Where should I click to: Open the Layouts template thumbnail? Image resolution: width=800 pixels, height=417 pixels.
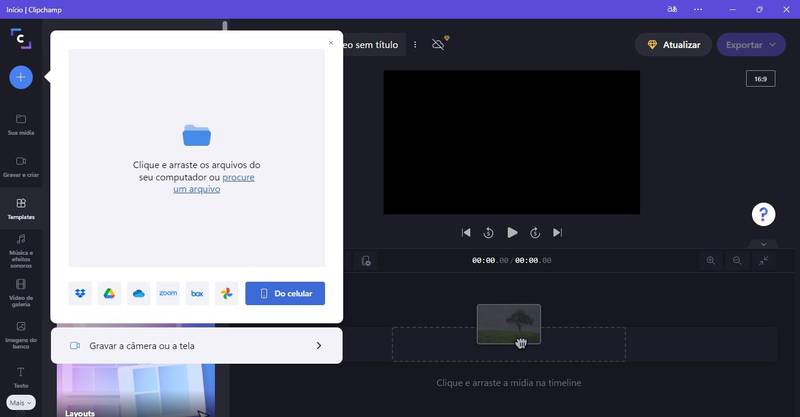point(136,390)
